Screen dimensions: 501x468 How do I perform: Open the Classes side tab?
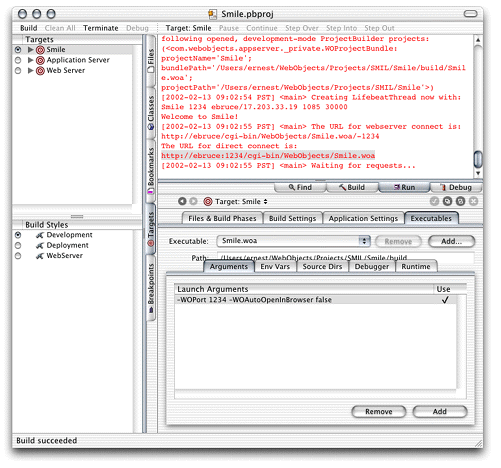click(x=151, y=112)
